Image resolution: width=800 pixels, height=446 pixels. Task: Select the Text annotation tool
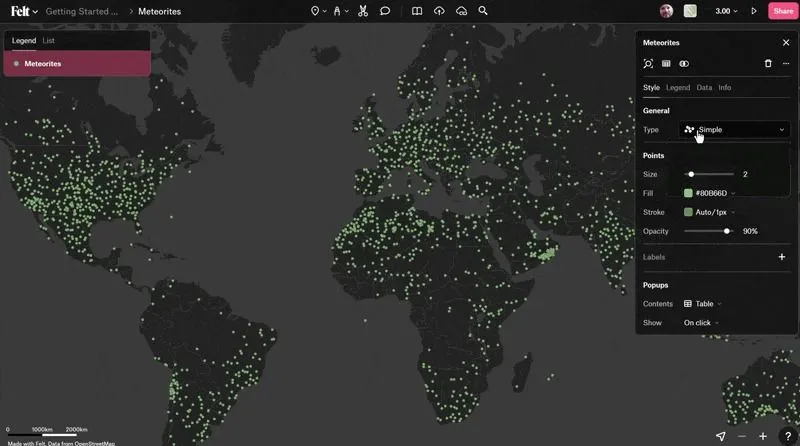(337, 11)
